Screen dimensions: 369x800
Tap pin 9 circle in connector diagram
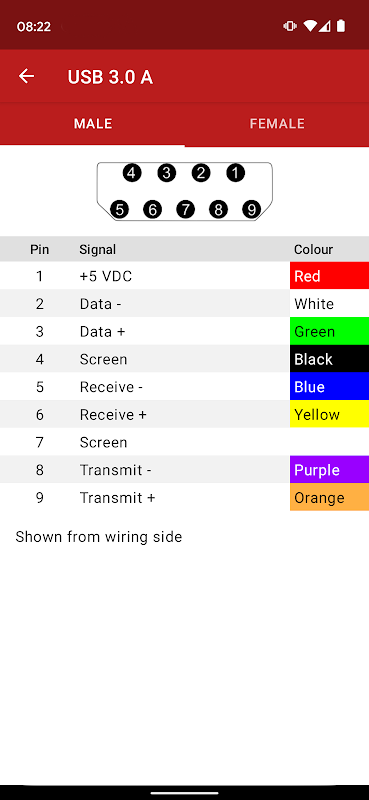pyautogui.click(x=251, y=209)
